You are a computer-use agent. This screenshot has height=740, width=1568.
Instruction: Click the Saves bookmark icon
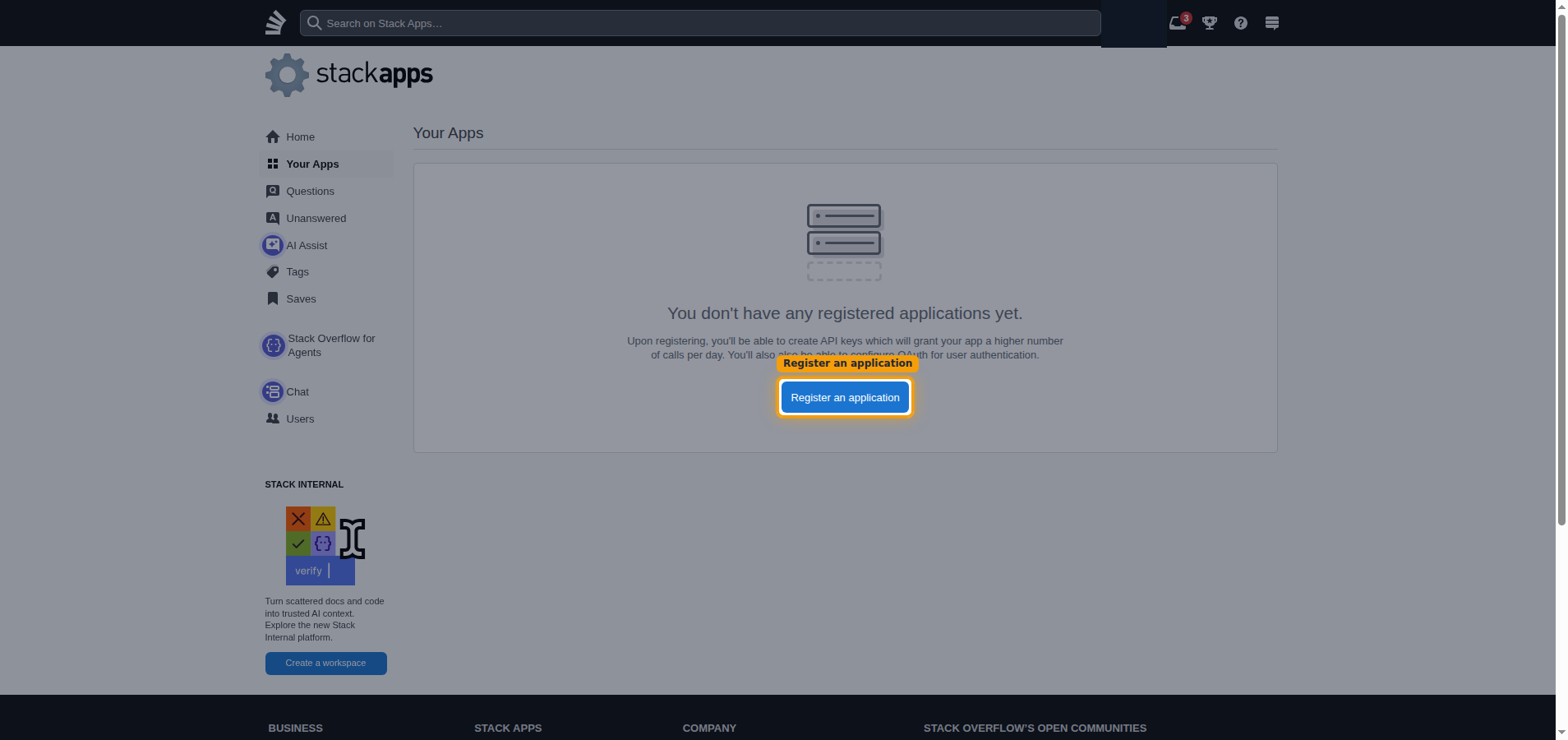click(x=273, y=298)
